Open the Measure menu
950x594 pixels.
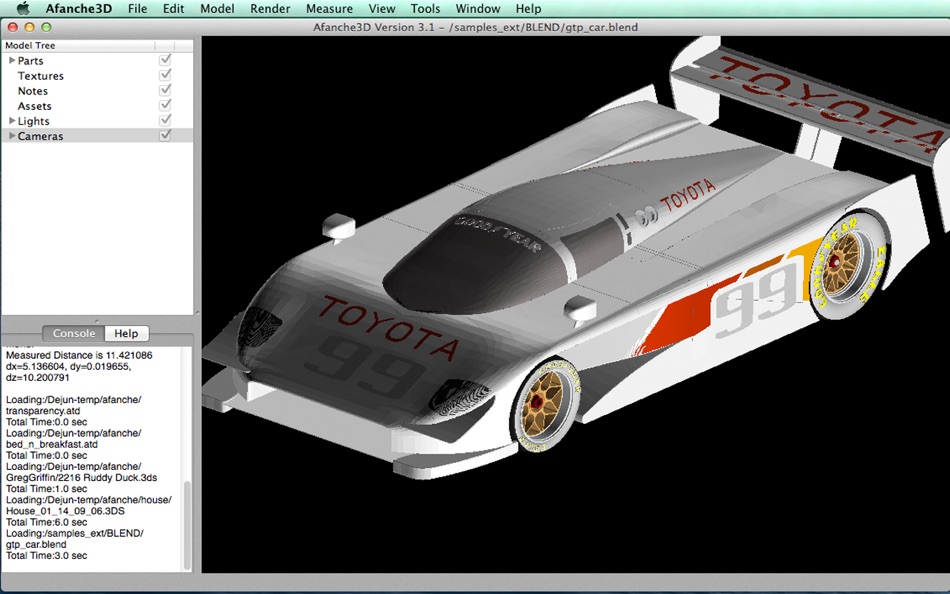(x=329, y=9)
